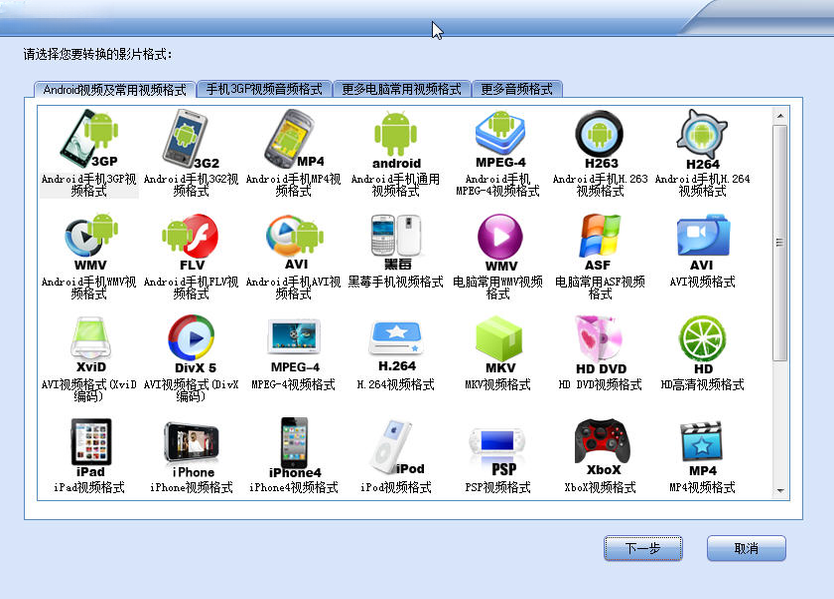Screen dimensions: 834x599
Task: Choose the Android 3G2 video format icon
Action: (190, 139)
